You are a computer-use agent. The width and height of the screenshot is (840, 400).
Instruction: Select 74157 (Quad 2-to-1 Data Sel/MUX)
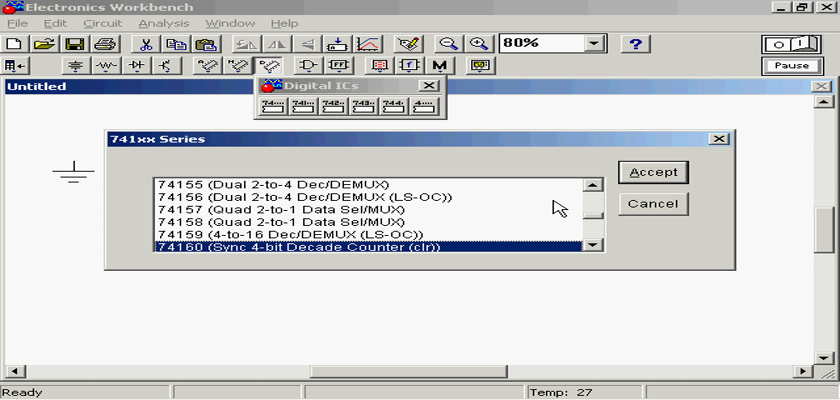click(x=368, y=209)
